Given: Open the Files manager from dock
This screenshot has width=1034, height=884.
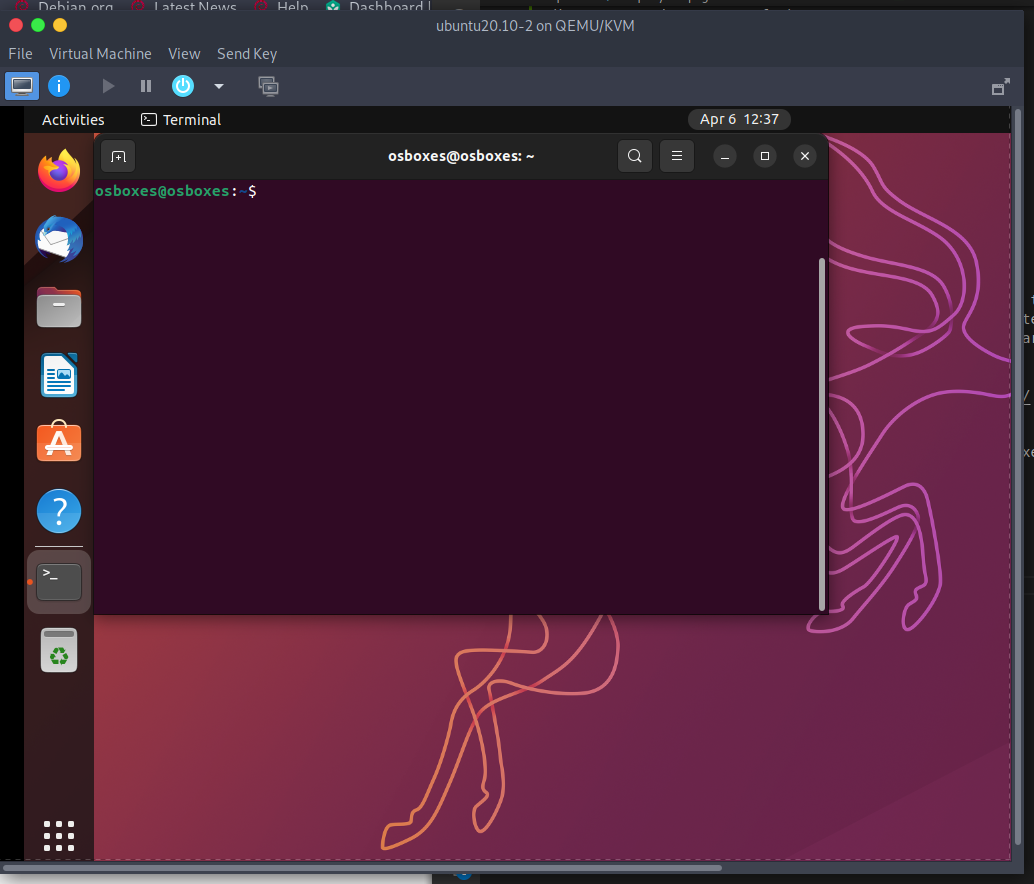Looking at the screenshot, I should click(x=59, y=307).
